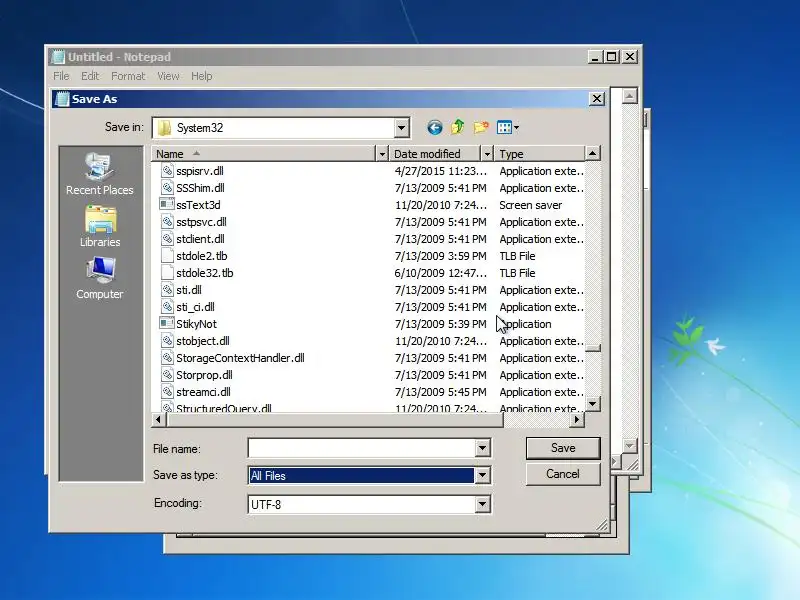Click the Screen saver type cell
This screenshot has height=600, width=800.
[x=531, y=205]
